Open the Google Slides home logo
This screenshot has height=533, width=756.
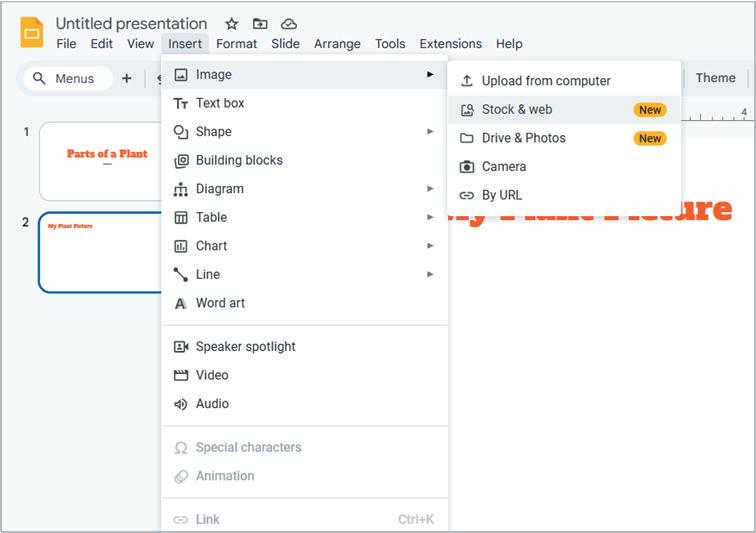(32, 33)
